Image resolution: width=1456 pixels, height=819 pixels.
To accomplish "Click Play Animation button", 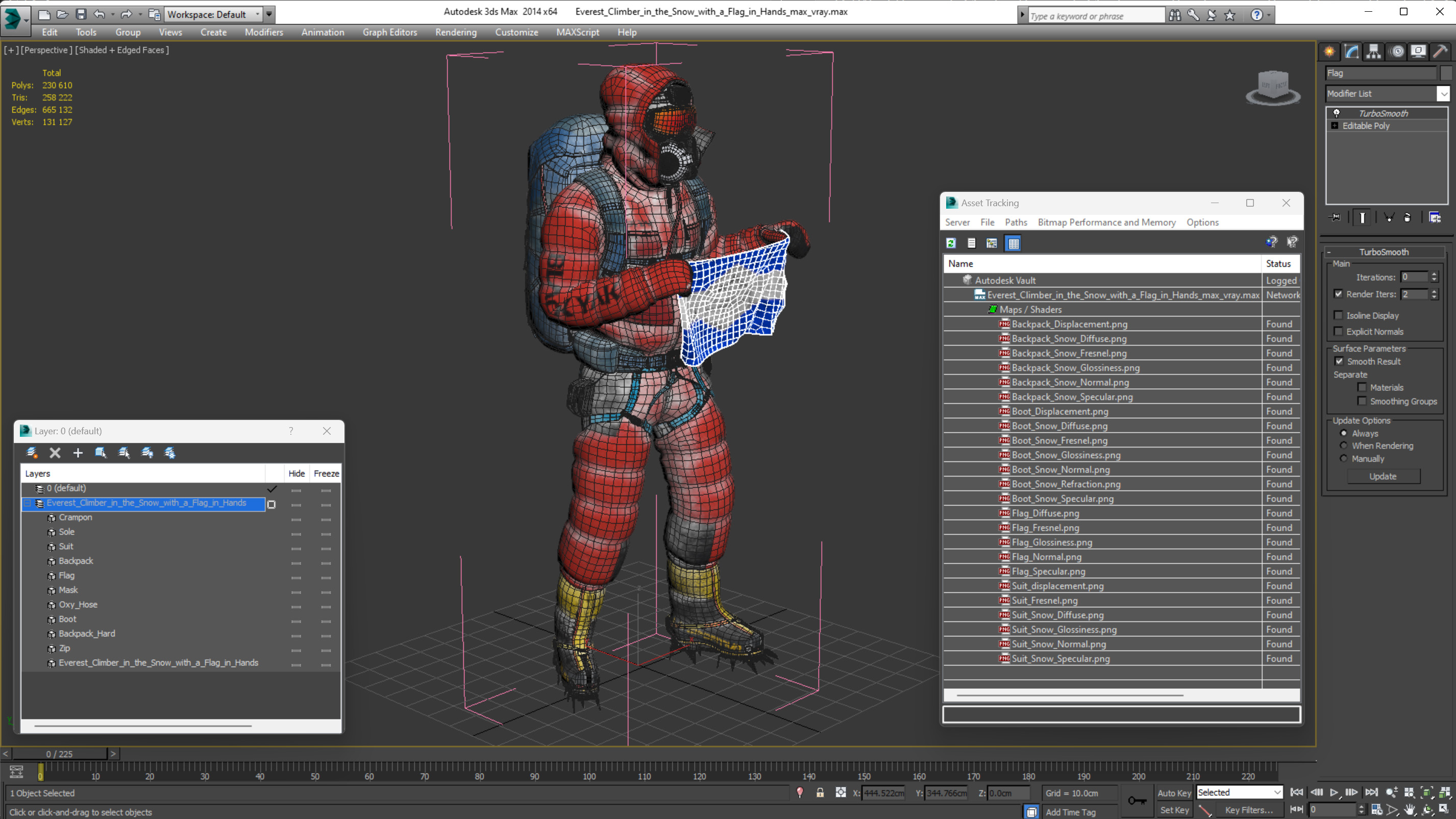I will (x=1334, y=792).
